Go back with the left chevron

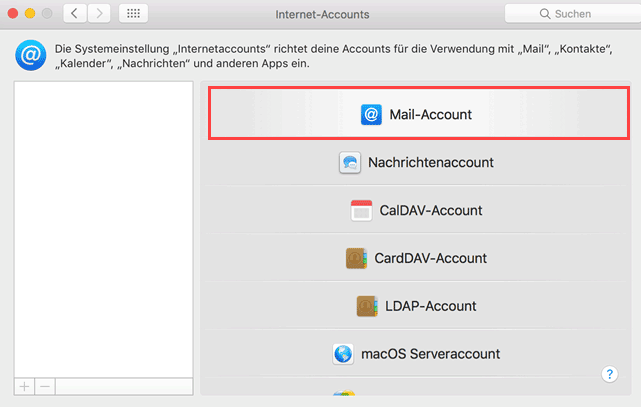pyautogui.click(x=75, y=13)
